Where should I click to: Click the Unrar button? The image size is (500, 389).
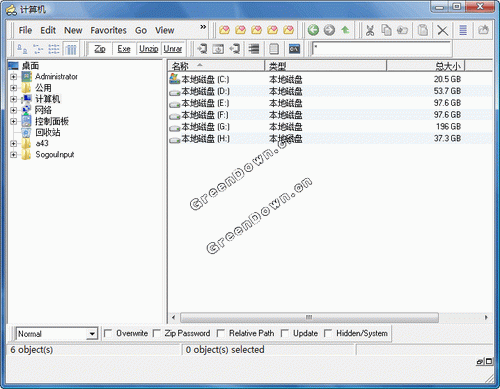pos(173,49)
